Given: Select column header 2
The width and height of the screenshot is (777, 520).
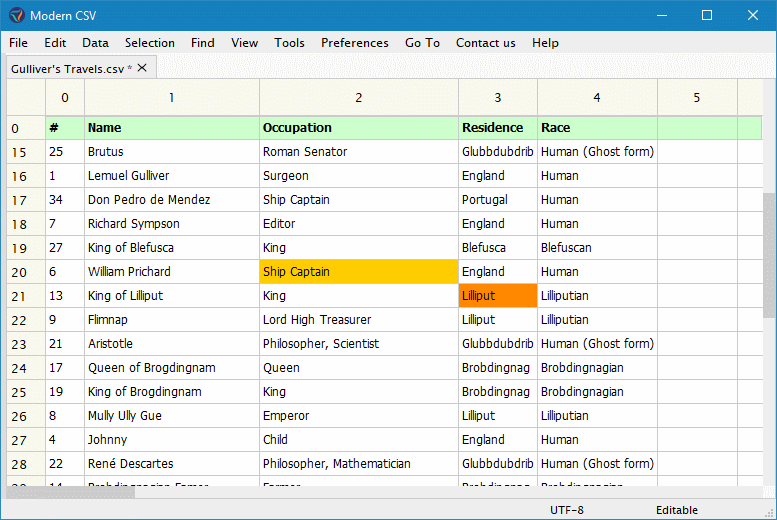Looking at the screenshot, I should pos(359,98).
